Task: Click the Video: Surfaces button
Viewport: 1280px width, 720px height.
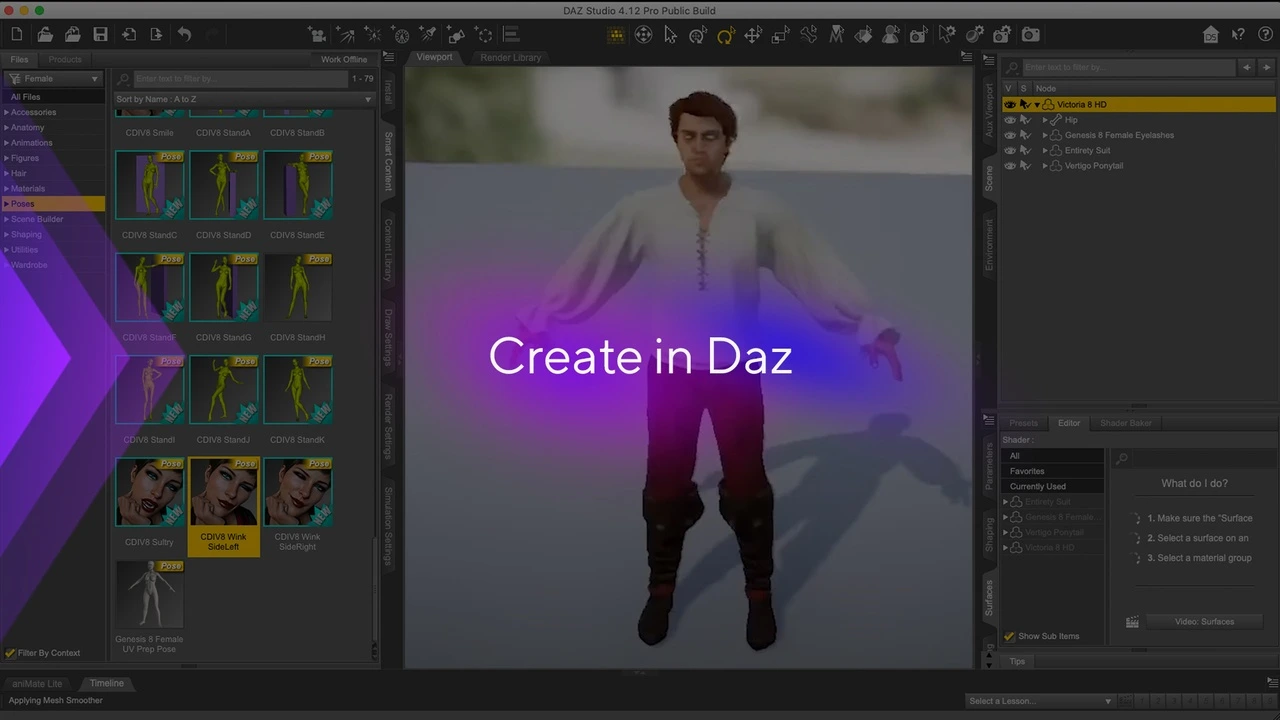Action: coord(1203,622)
